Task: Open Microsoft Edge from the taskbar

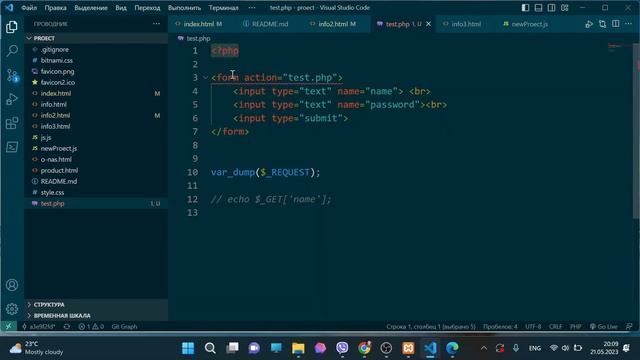Action: (452, 348)
